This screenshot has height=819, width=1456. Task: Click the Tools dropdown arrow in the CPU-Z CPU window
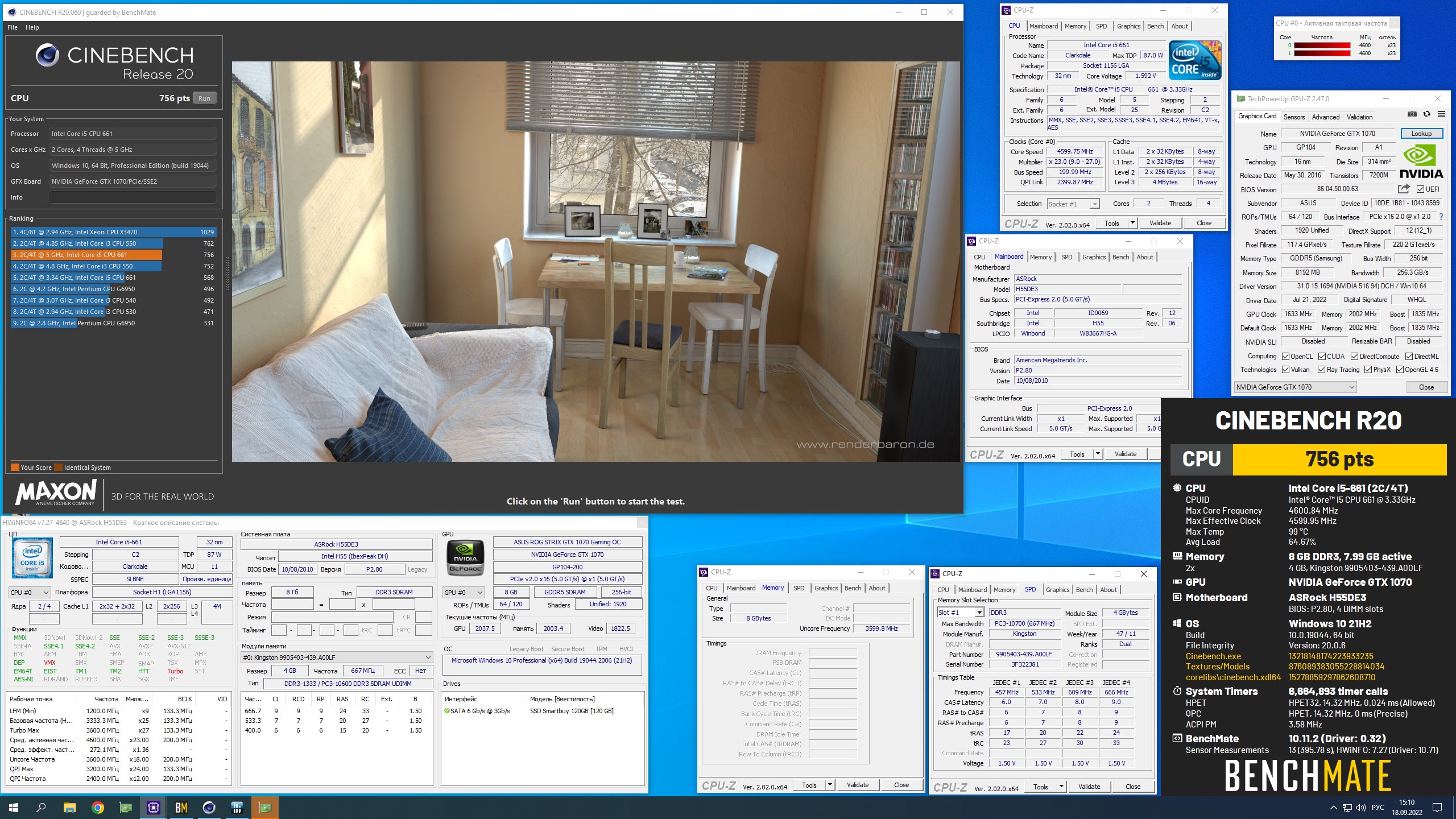click(1132, 223)
